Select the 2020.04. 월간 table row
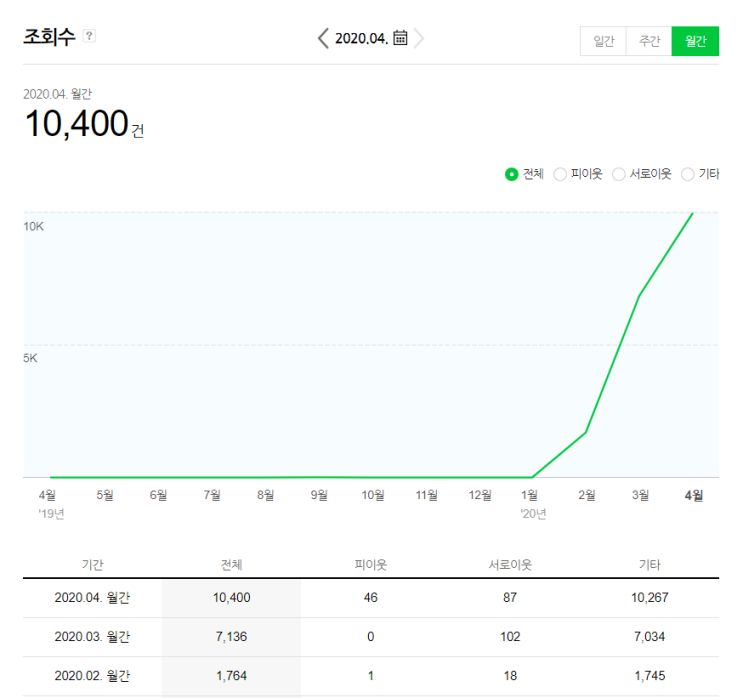This screenshot has height=698, width=743. point(371,598)
